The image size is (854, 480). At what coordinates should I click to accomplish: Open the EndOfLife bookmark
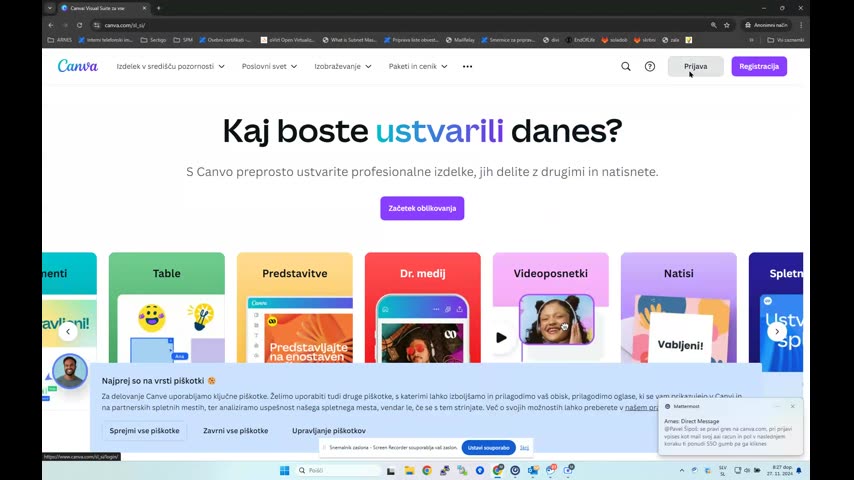[580, 40]
